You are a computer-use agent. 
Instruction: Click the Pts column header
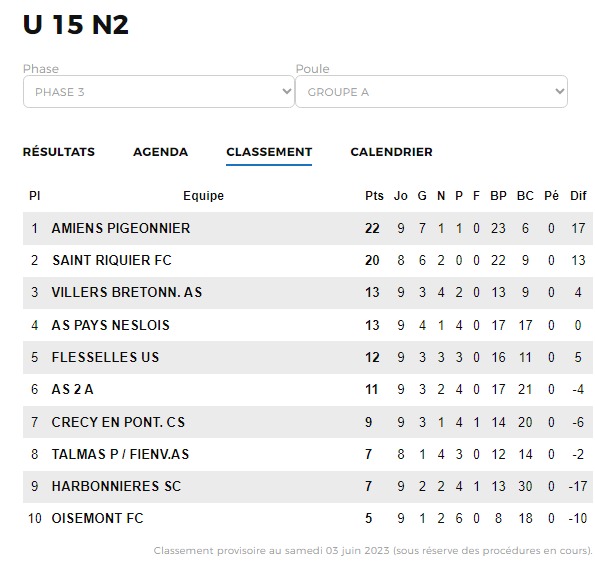tap(374, 196)
